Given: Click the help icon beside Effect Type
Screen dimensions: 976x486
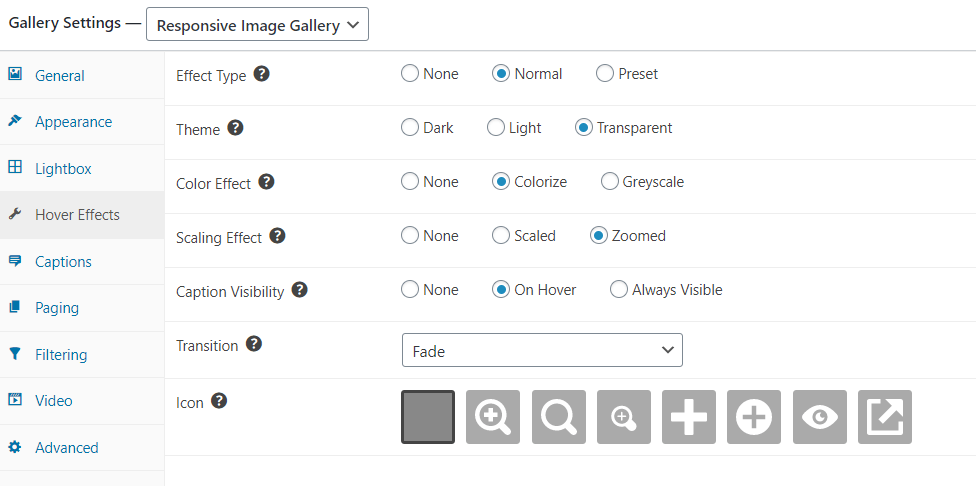Looking at the screenshot, I should (262, 75).
